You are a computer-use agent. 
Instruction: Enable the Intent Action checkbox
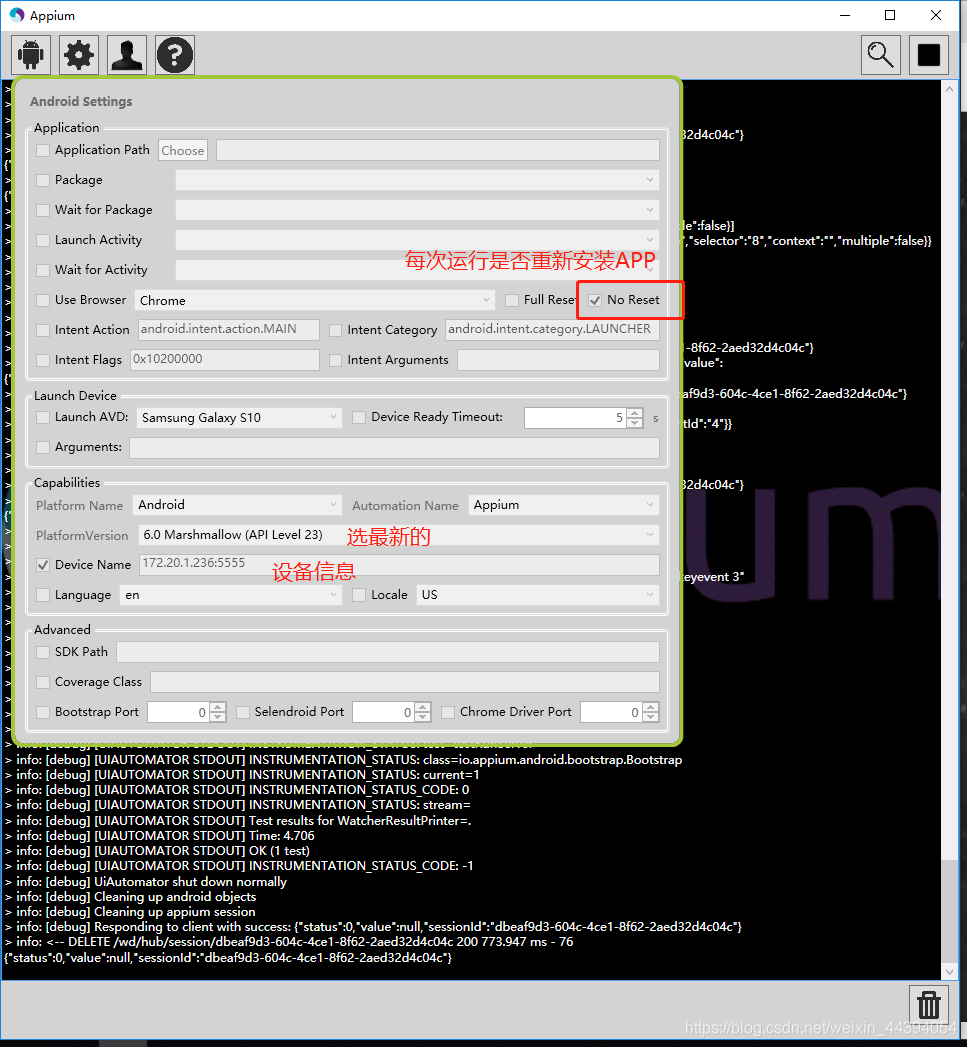(43, 331)
